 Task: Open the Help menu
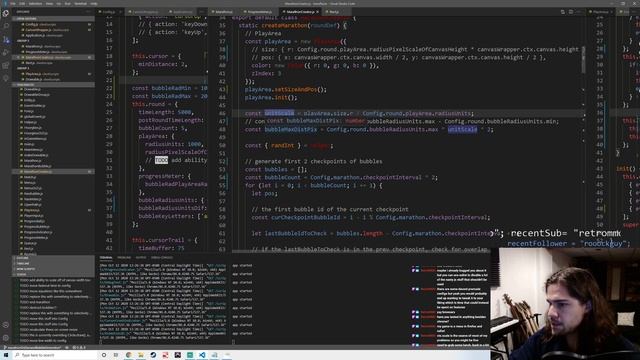93,4
